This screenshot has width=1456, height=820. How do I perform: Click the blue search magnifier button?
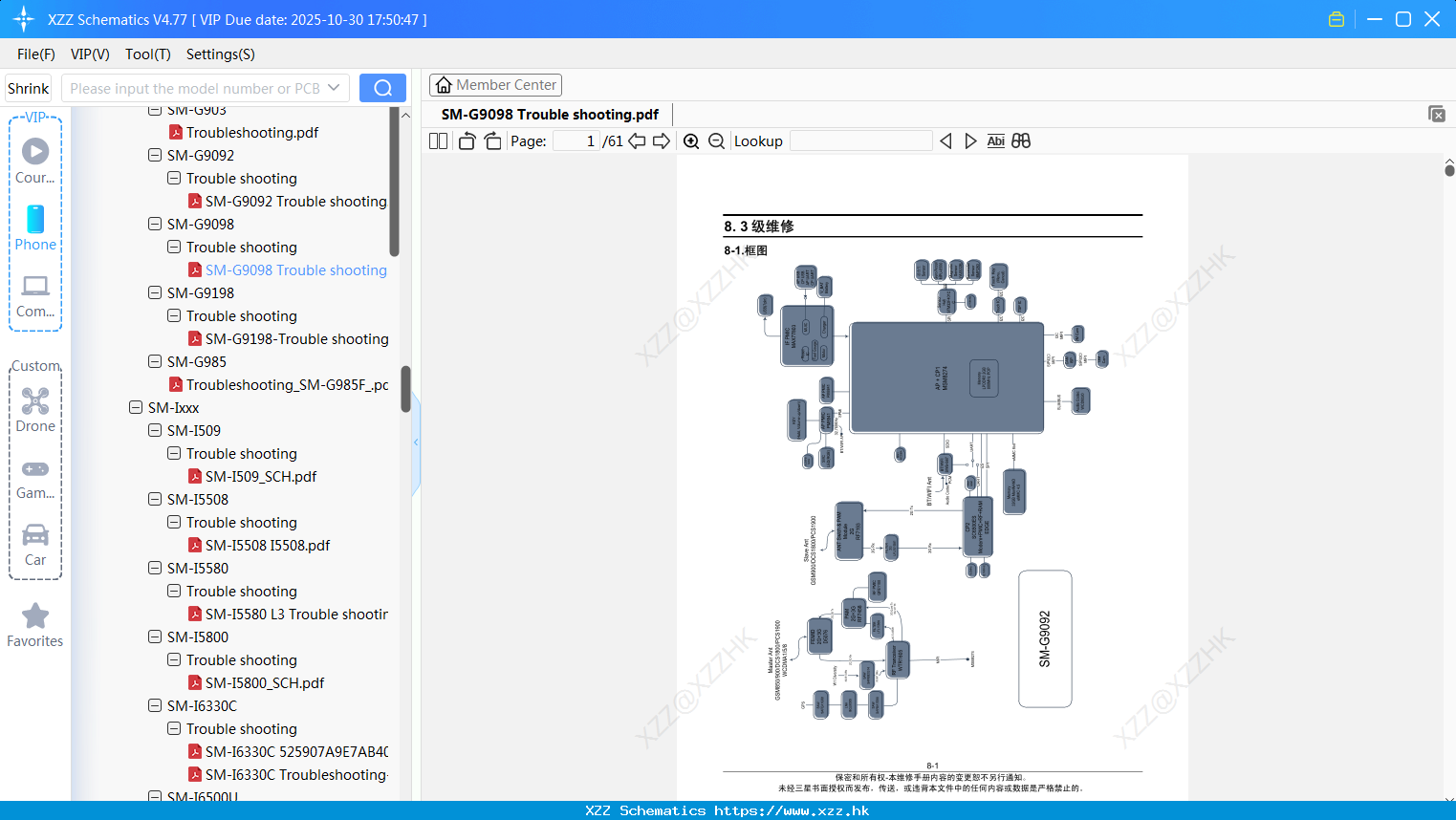click(382, 88)
